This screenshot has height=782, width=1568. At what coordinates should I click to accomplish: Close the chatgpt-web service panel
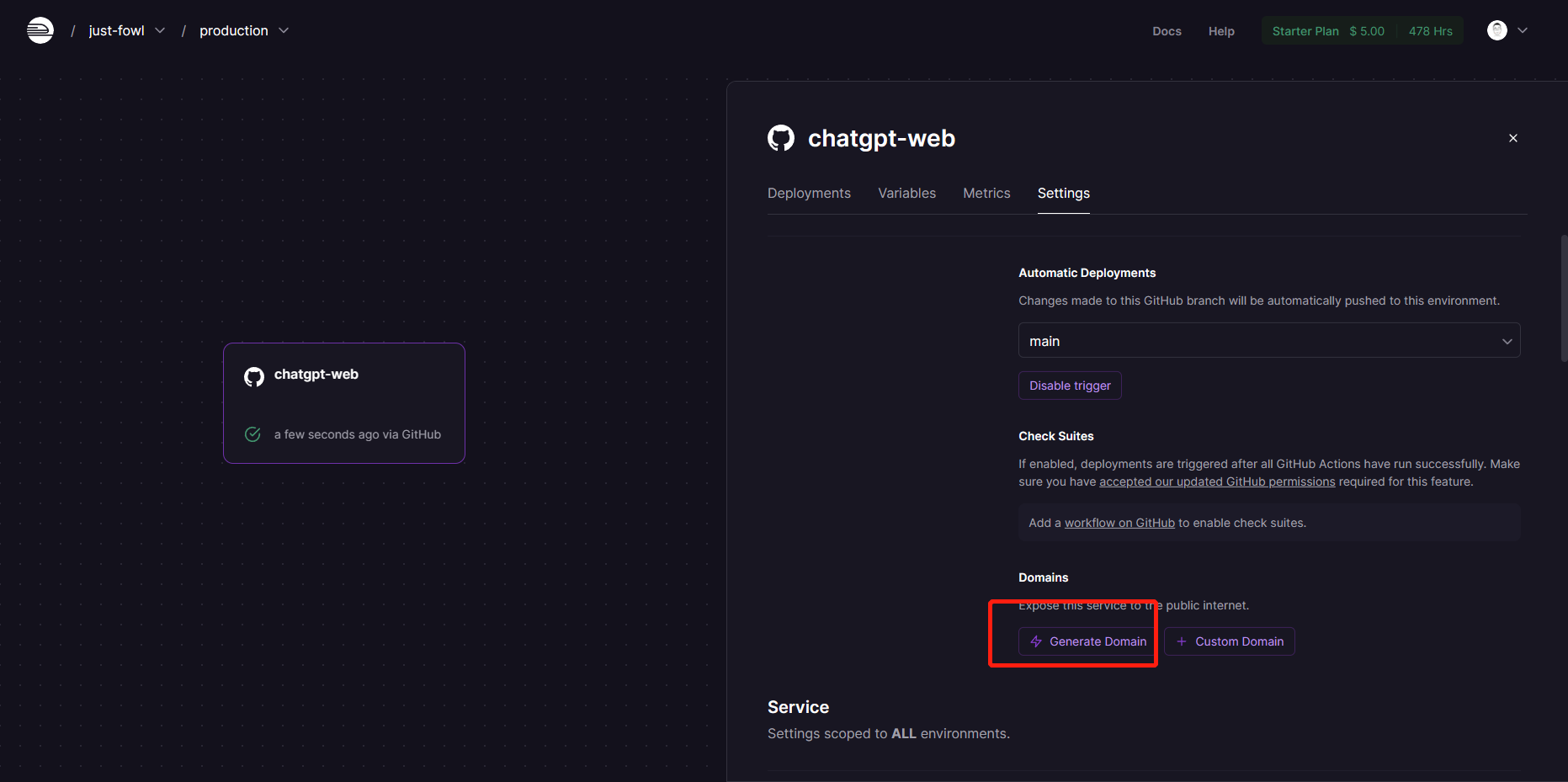(x=1512, y=138)
